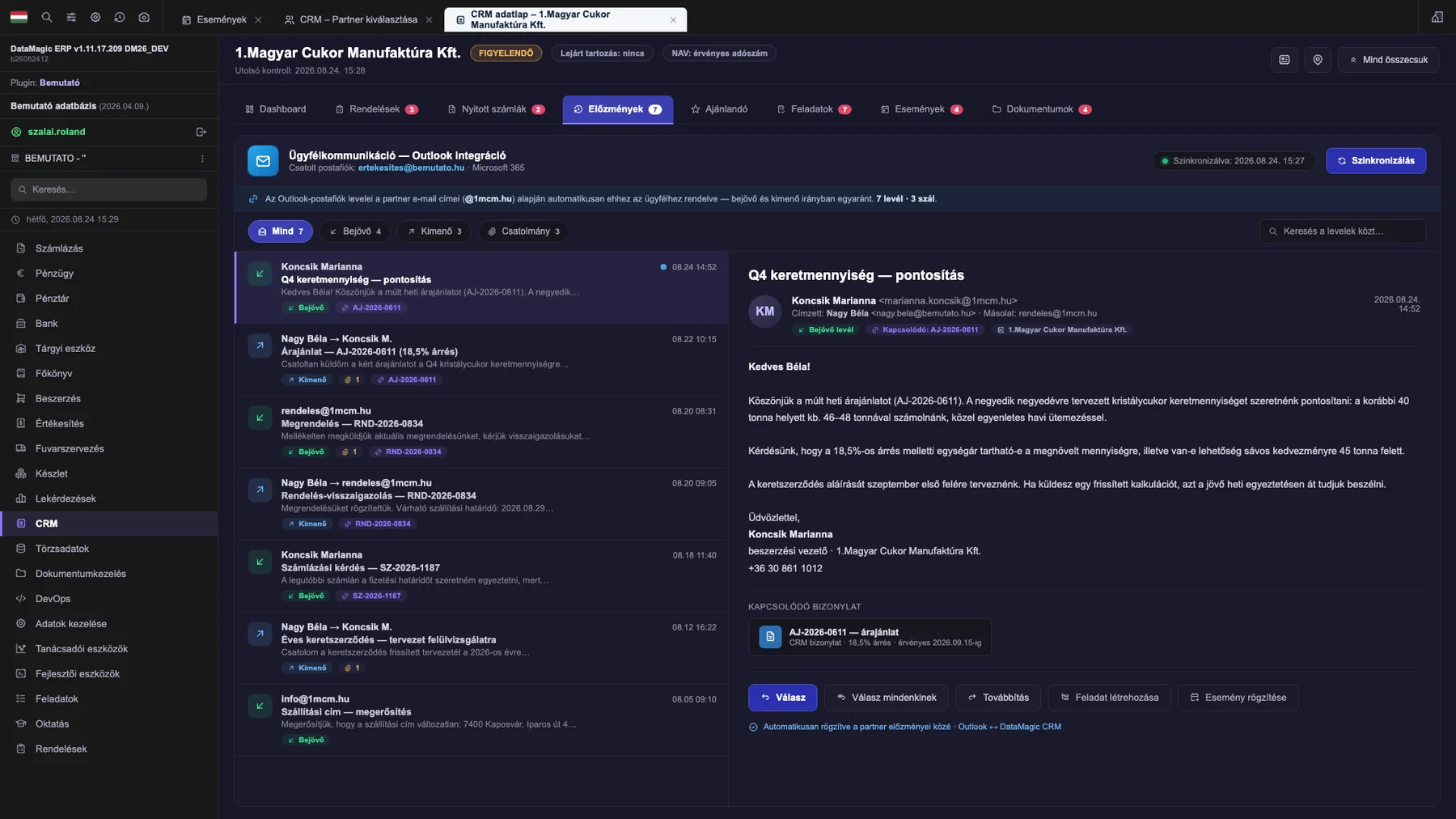Click the Továbbítás forward button
Viewport: 1456px width, 819px height.
(998, 698)
